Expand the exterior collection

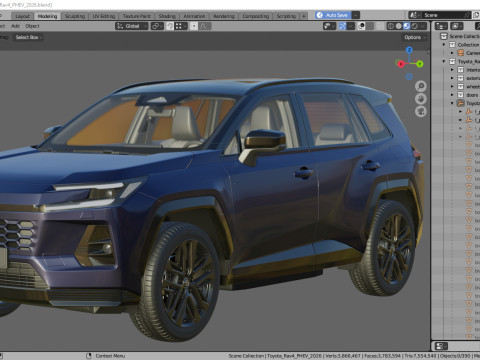click(x=452, y=78)
